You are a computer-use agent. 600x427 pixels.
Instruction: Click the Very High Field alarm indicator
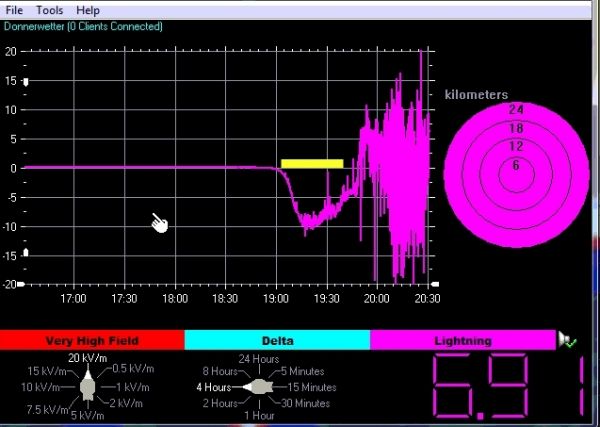coord(92,341)
